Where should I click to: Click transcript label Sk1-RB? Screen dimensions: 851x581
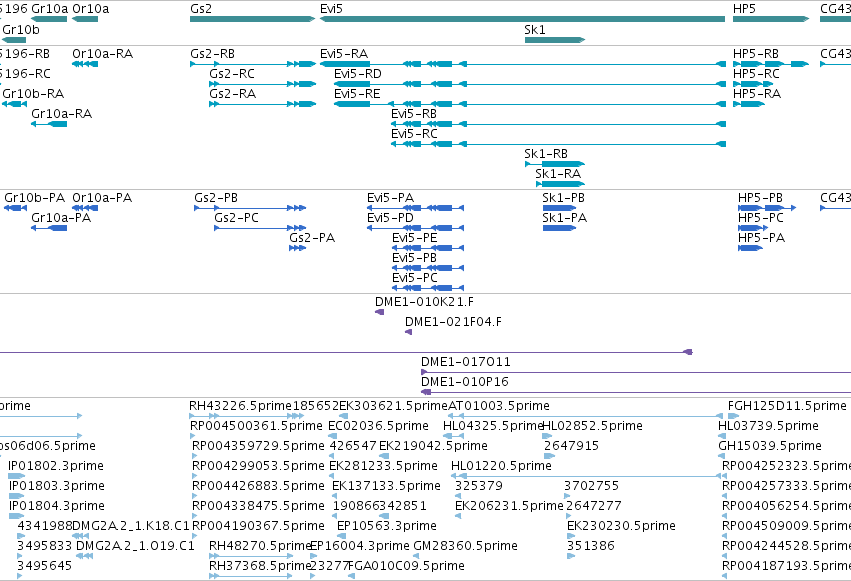point(546,154)
